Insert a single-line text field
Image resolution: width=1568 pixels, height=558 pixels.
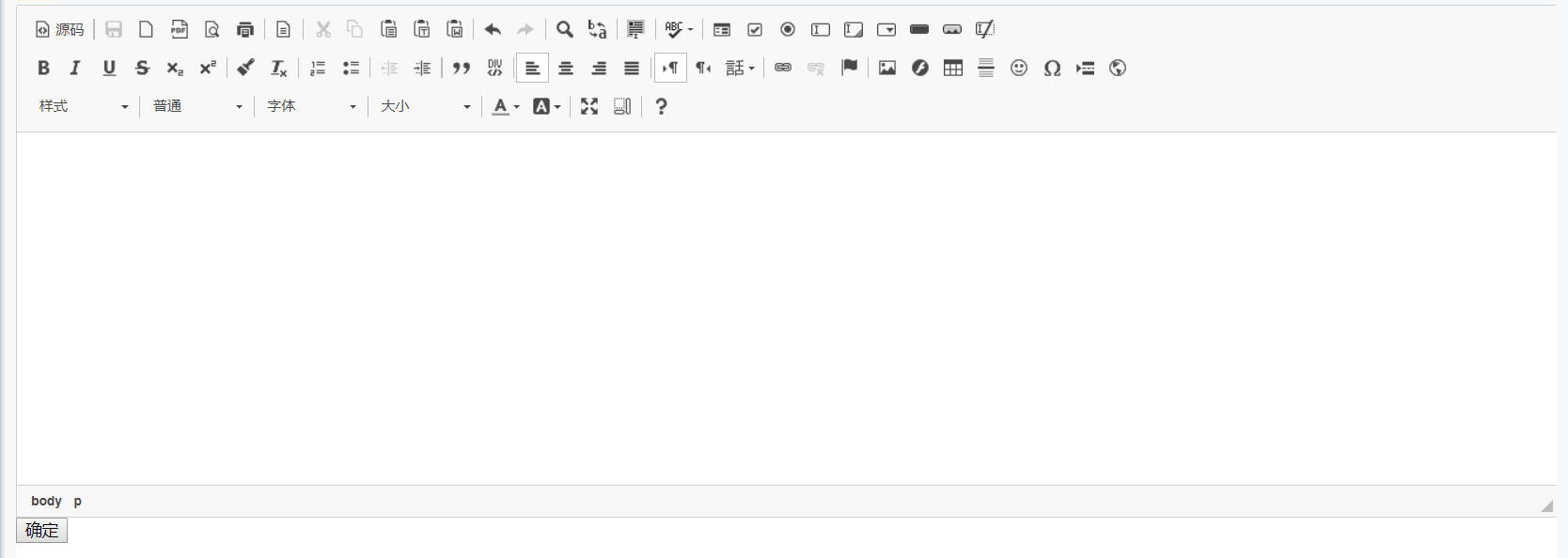tap(821, 30)
